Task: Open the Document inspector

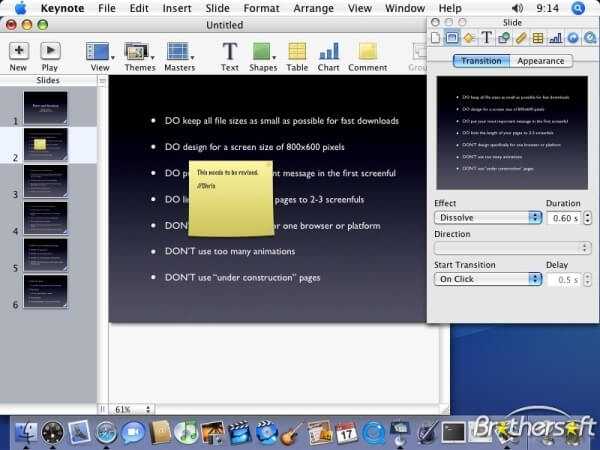Action: tap(435, 38)
